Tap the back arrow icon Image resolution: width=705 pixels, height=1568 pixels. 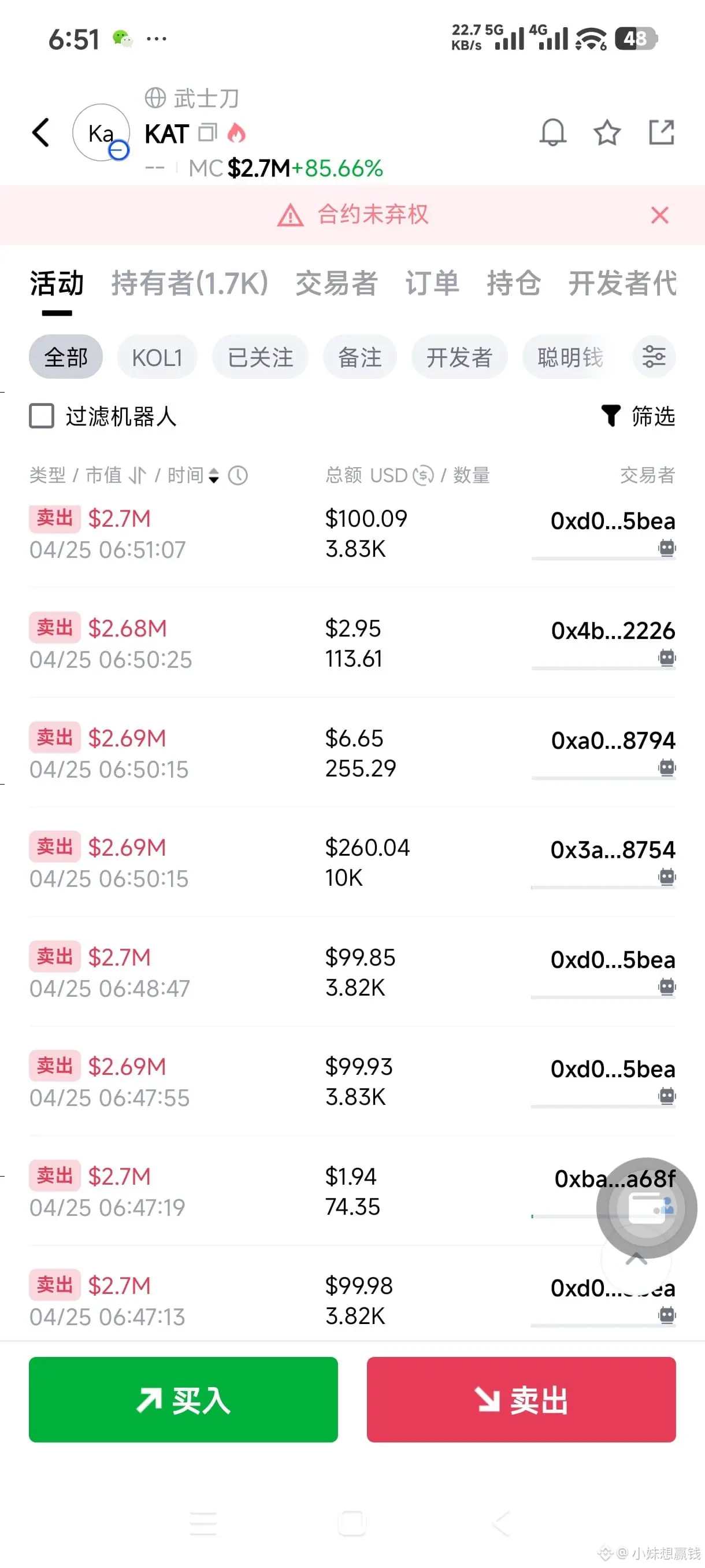click(x=41, y=133)
